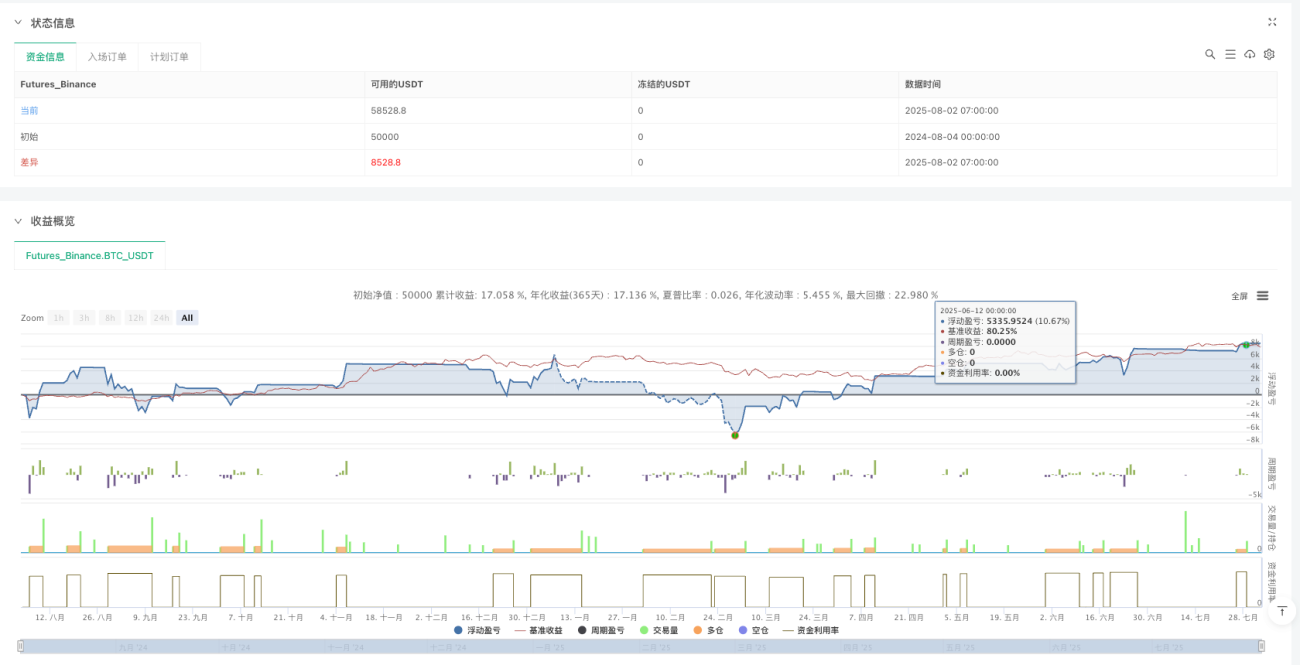The image size is (1300, 665).
Task: Toggle the 基准收益 legend series
Action: click(x=540, y=630)
